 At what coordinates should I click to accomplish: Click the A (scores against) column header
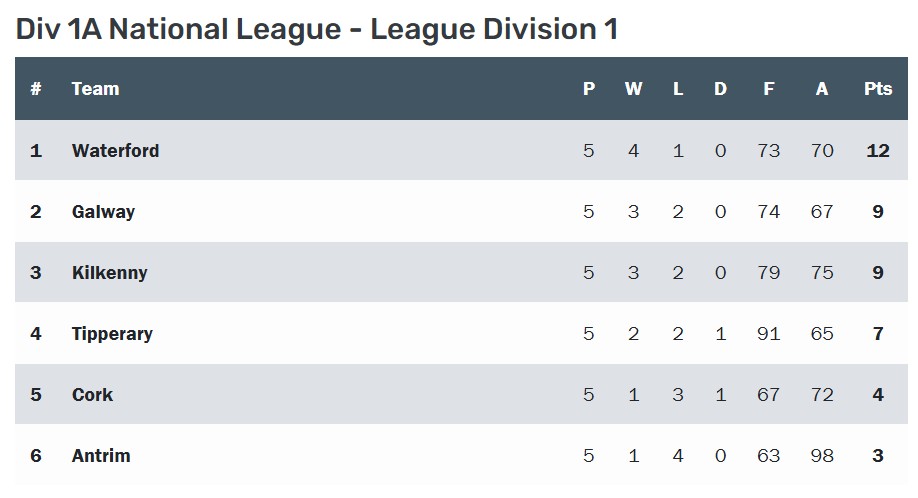[x=822, y=89]
